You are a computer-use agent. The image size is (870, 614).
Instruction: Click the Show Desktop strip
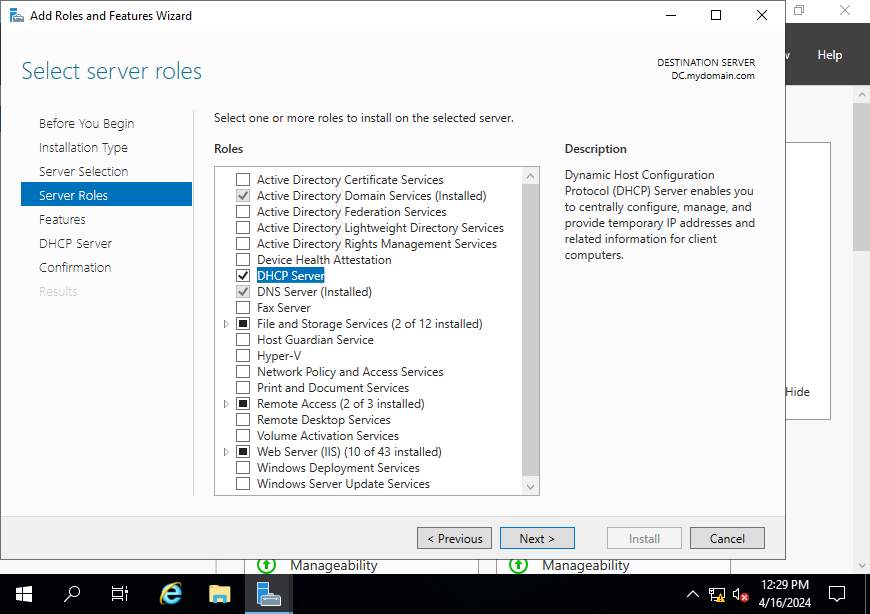tap(867, 594)
